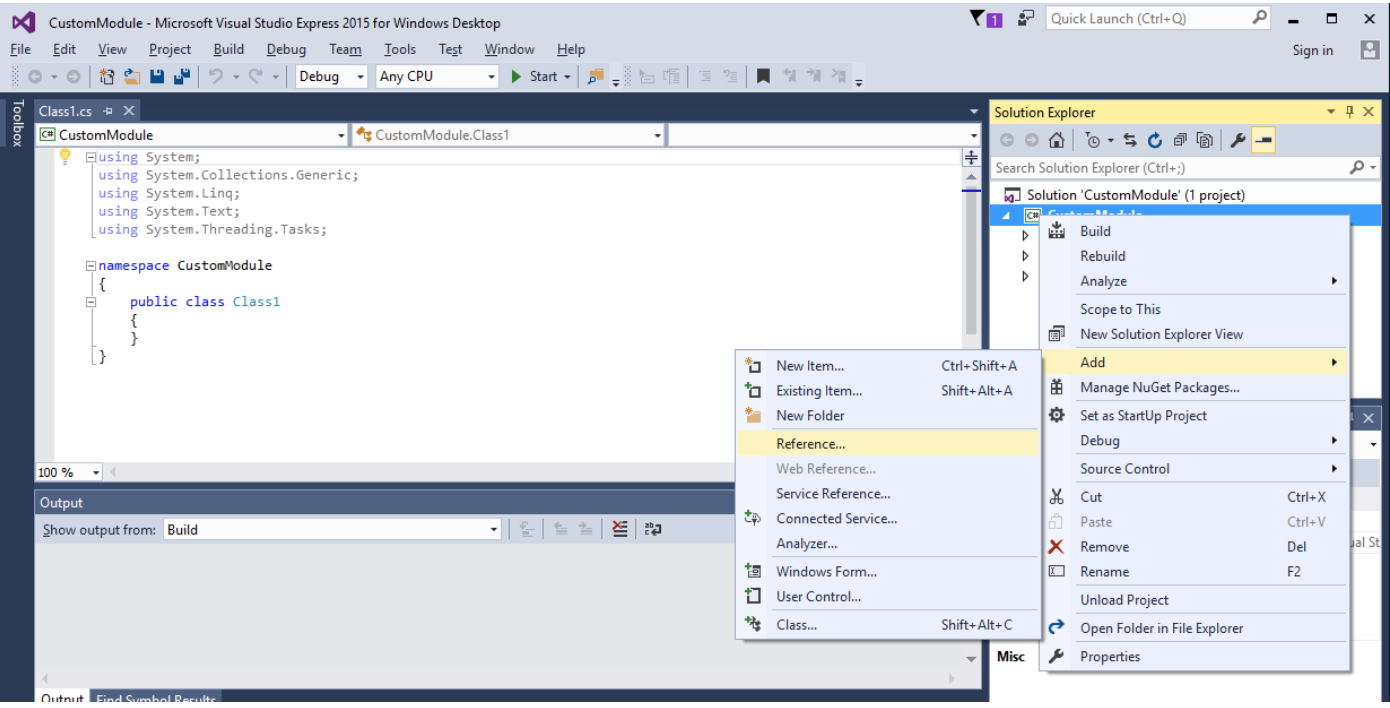Select Manage NuGet Packages... in context menu
1390x708 pixels.
pos(1194,388)
